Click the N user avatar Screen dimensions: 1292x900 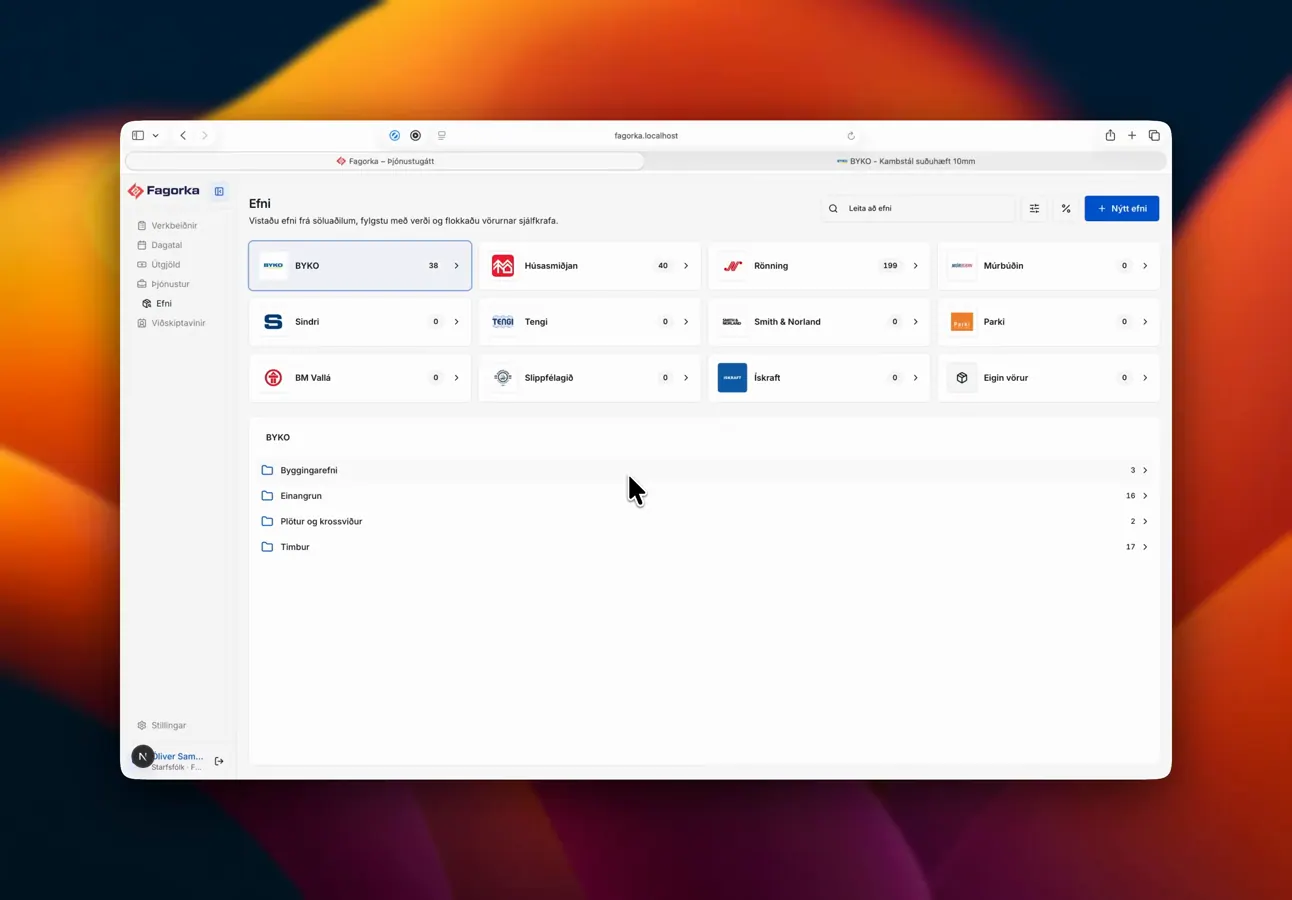click(x=143, y=757)
